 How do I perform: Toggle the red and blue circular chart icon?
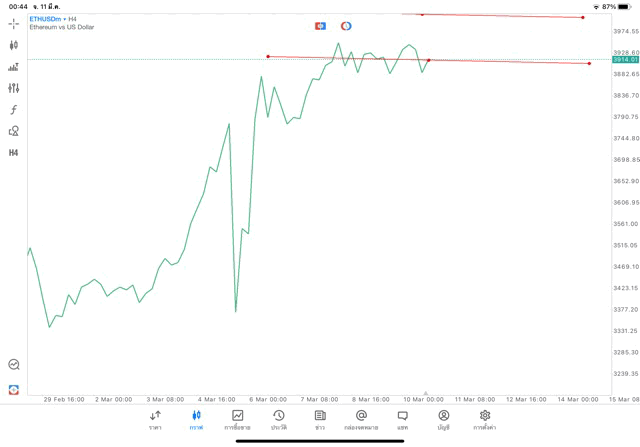[x=346, y=26]
